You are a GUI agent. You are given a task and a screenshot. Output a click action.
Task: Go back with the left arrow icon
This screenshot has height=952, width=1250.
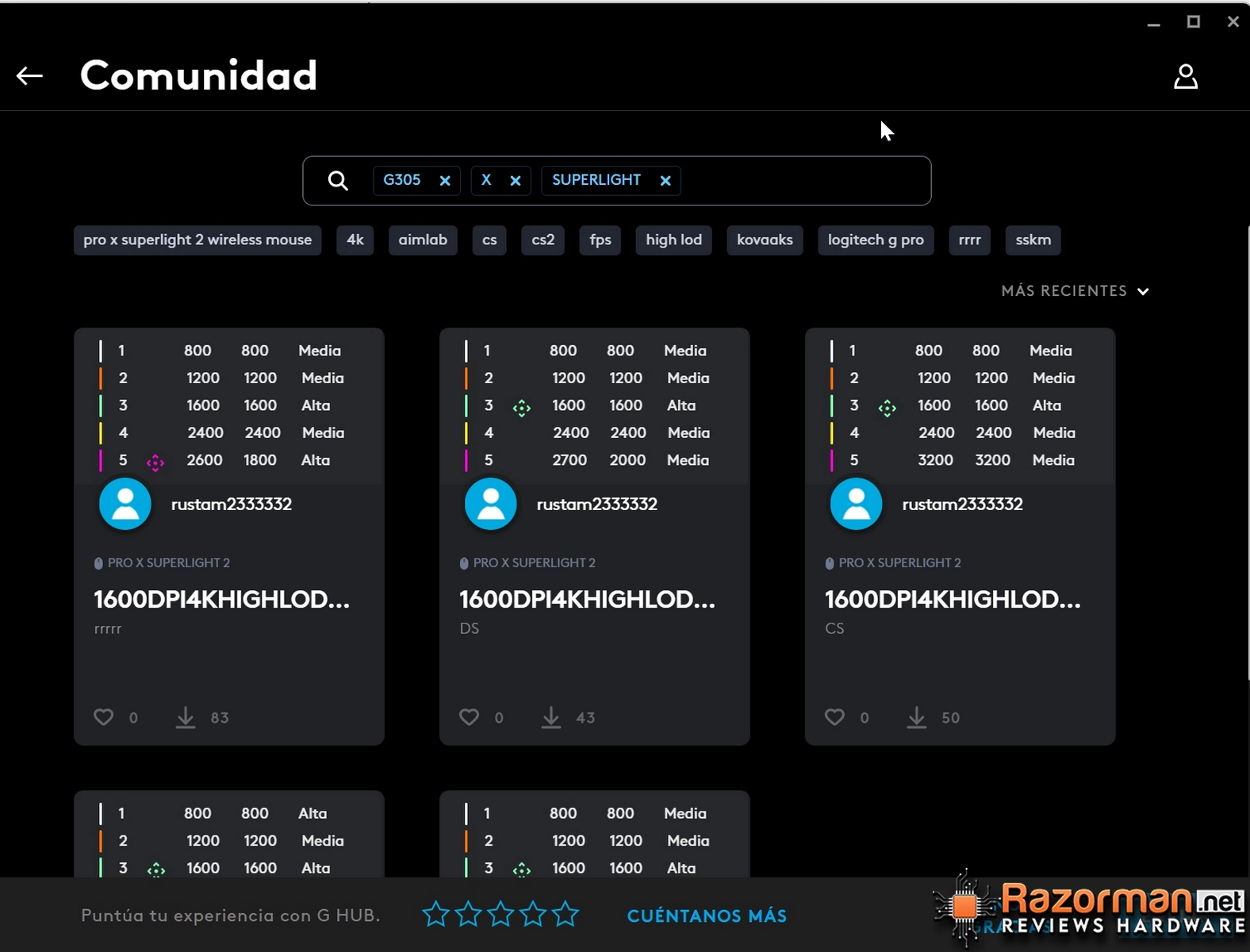click(x=29, y=76)
